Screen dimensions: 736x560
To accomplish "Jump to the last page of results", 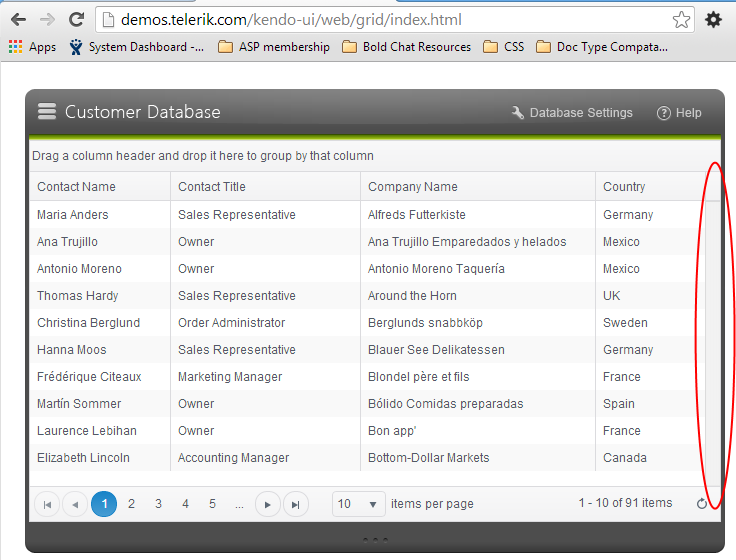I will click(x=295, y=504).
